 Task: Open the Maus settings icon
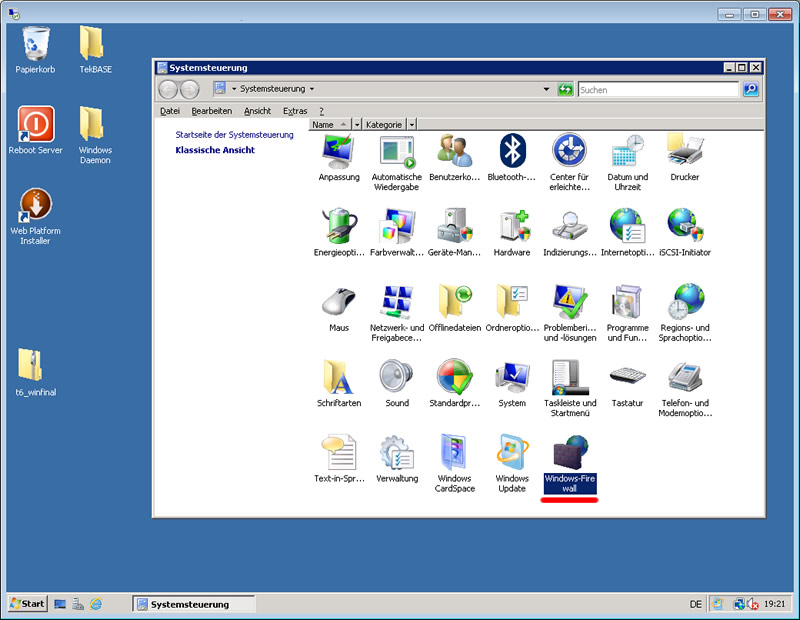pos(339,309)
